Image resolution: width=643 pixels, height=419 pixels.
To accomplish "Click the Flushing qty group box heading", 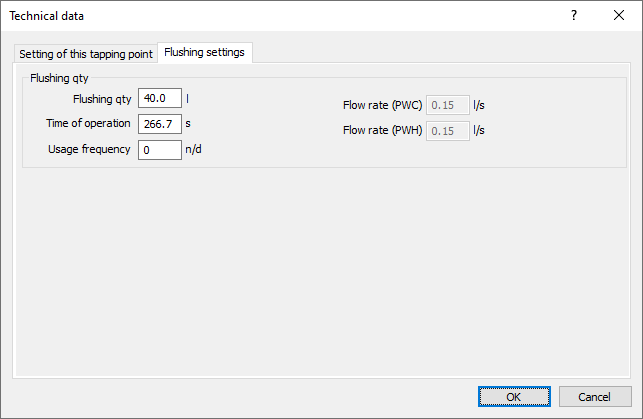I will [59, 78].
